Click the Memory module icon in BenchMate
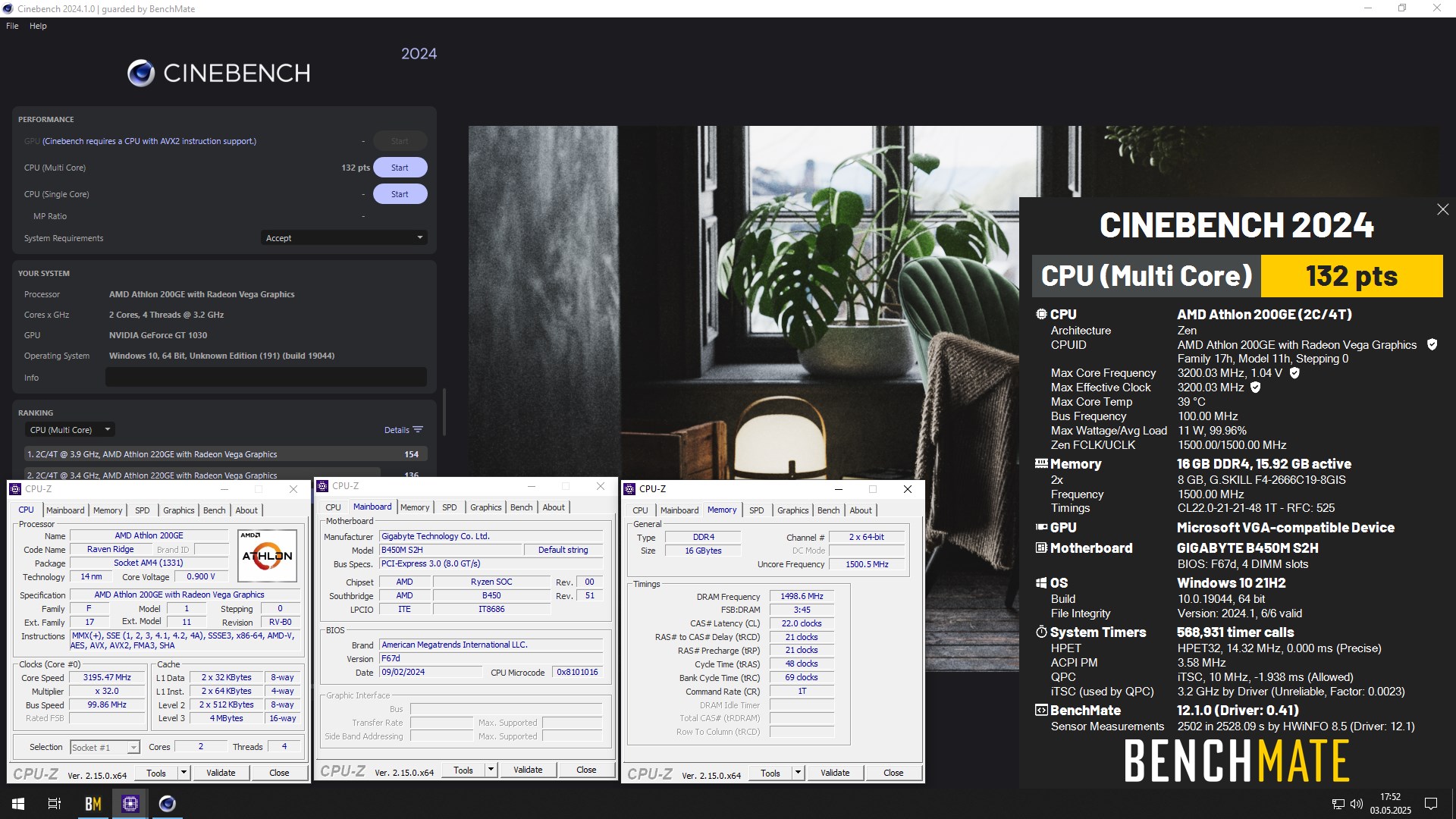The width and height of the screenshot is (1456, 819). click(x=1041, y=463)
